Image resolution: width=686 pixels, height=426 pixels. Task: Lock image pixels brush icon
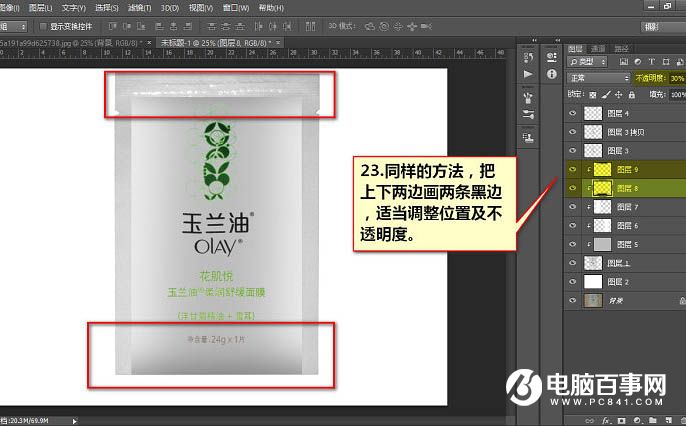tap(606, 94)
